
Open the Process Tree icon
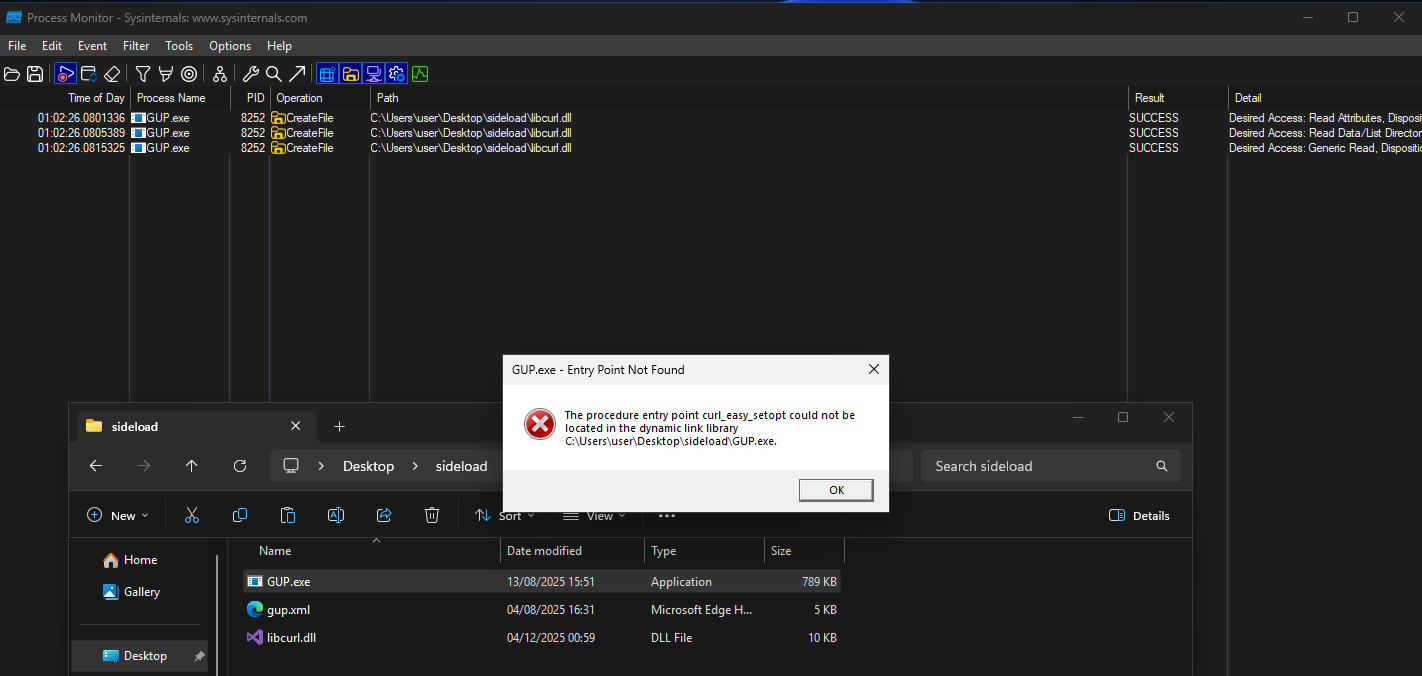pos(219,74)
